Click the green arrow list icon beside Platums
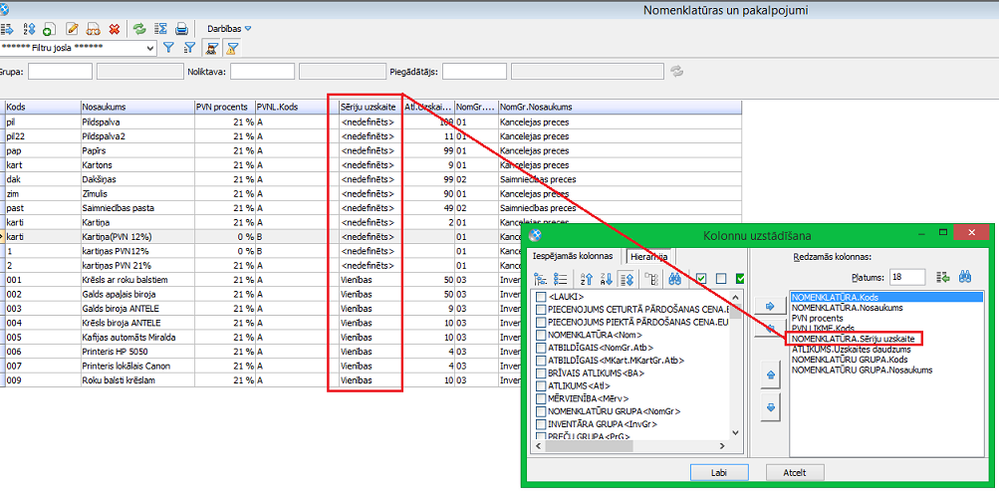The height and width of the screenshot is (495, 999). pyautogui.click(x=944, y=276)
